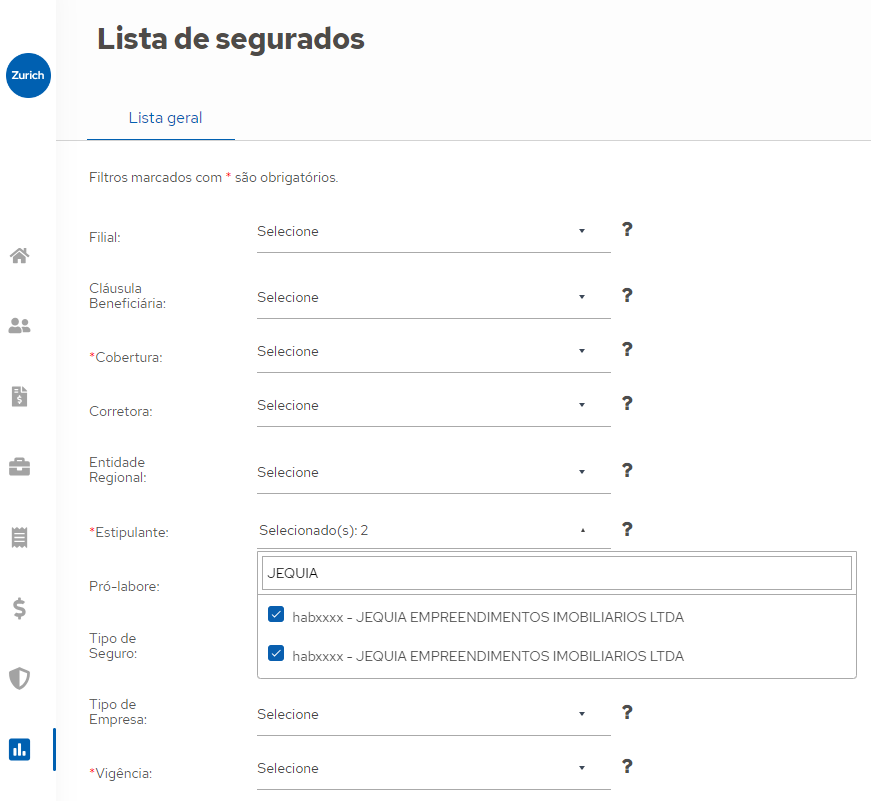Screen dimensions: 871x801
Task: Show help for Cobertura filter
Action: (627, 349)
